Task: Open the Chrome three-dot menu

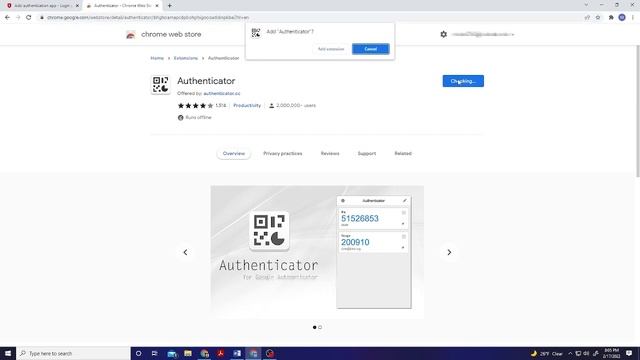Action: [x=633, y=18]
